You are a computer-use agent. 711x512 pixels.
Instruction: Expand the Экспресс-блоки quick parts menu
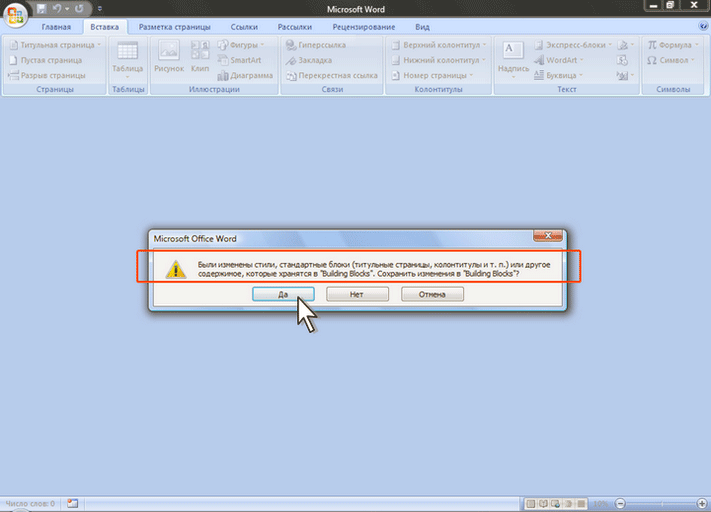(x=573, y=45)
